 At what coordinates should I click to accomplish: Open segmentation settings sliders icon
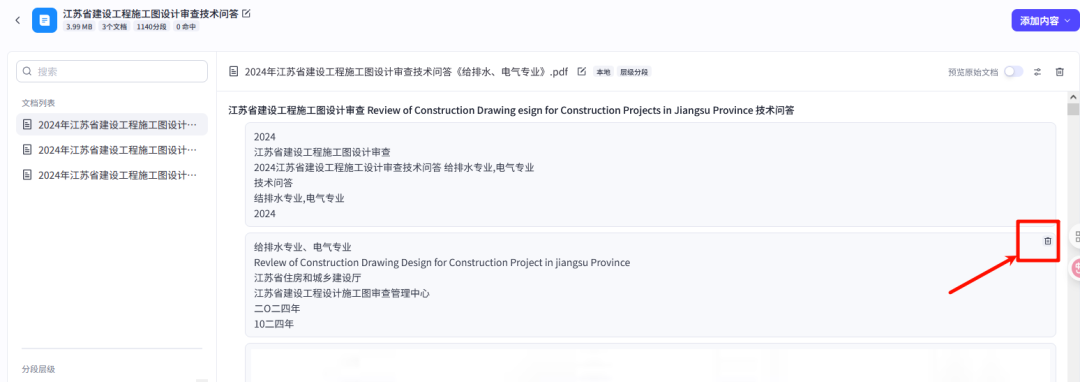(x=1037, y=72)
